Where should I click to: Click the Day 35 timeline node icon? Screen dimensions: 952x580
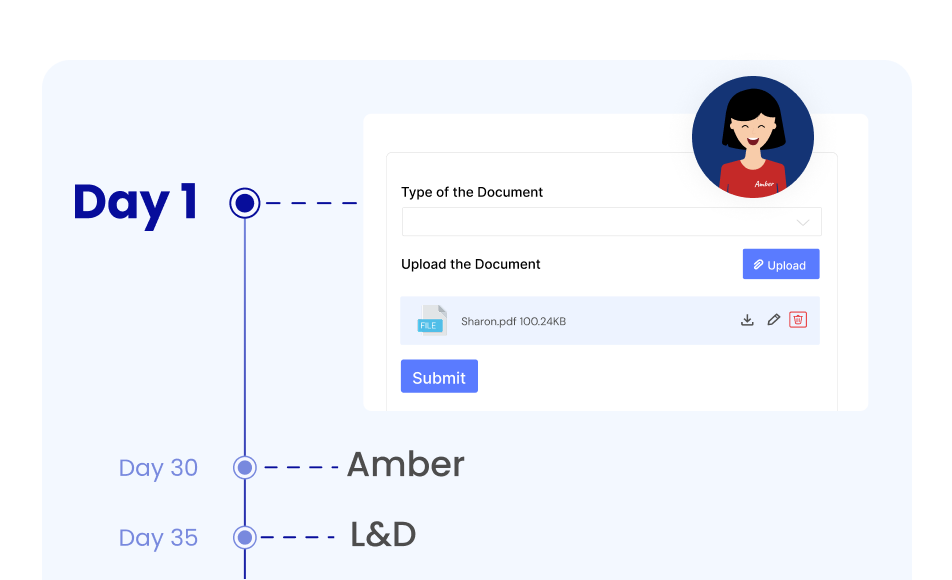click(x=243, y=538)
